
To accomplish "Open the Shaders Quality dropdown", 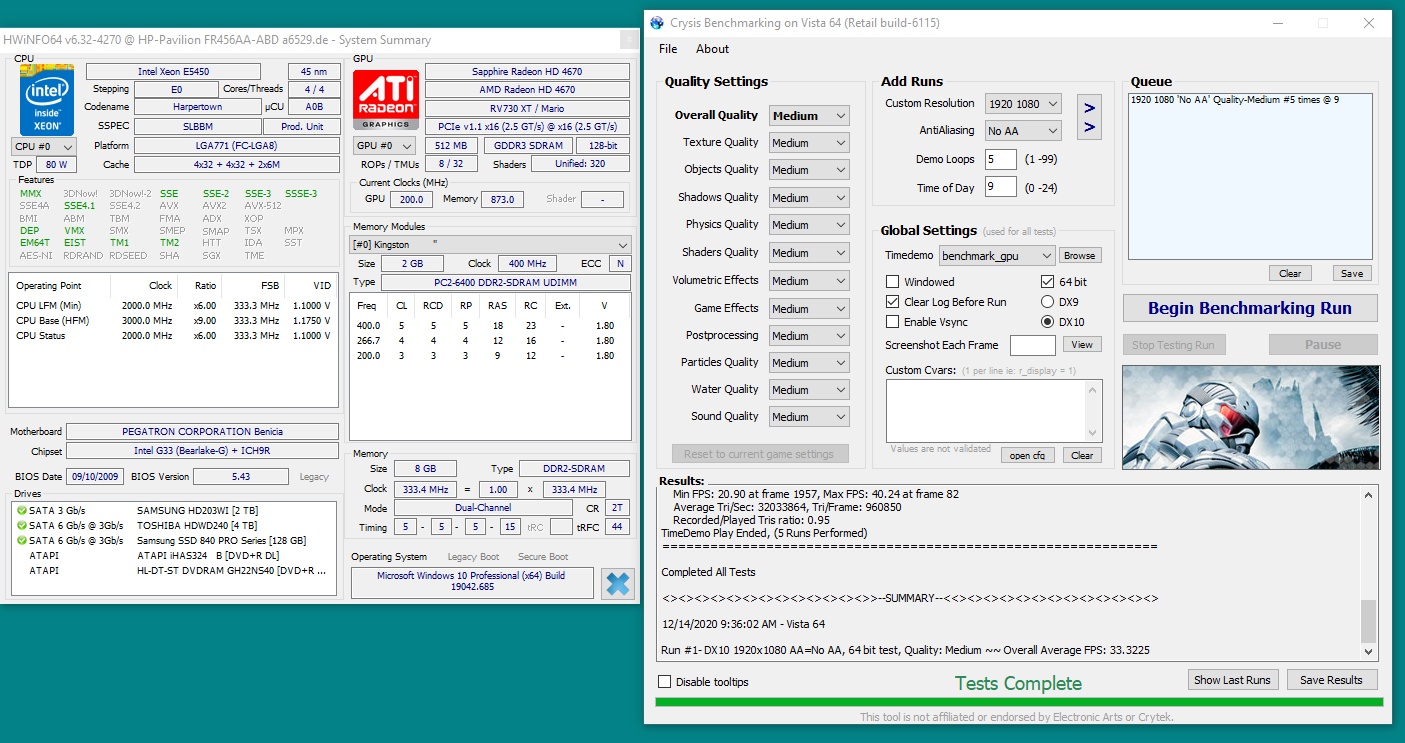I will tap(809, 253).
